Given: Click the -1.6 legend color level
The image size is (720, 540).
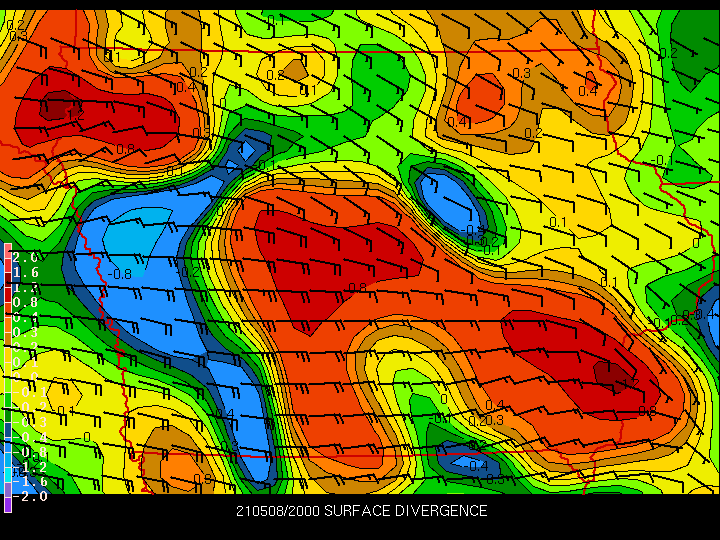Looking at the screenshot, I should pos(24,481).
